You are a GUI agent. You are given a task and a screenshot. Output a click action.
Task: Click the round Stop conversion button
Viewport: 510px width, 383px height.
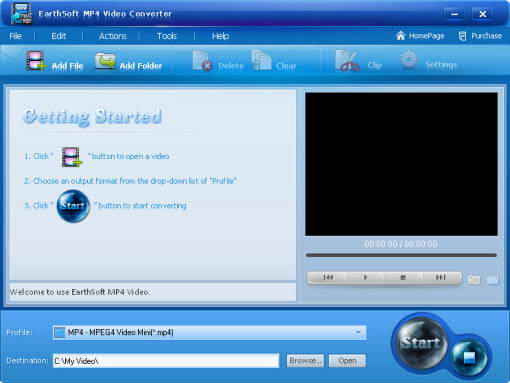[469, 358]
